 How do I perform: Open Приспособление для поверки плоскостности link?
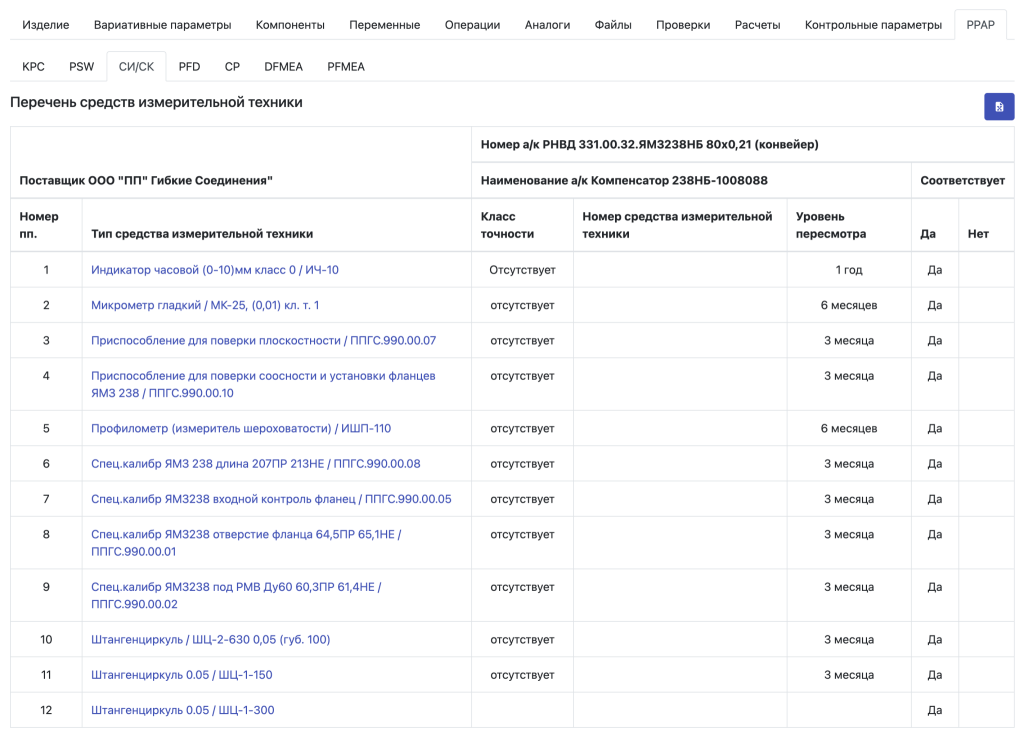tap(263, 340)
